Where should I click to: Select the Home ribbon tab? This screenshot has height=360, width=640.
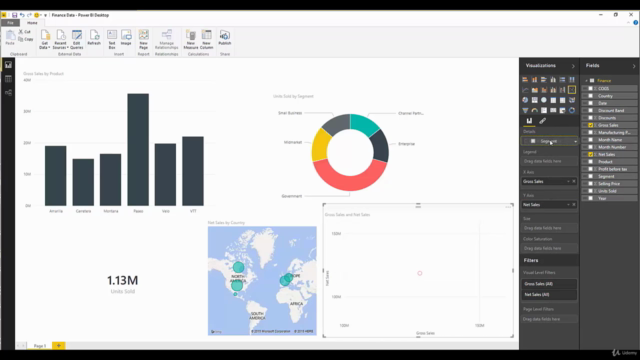coord(32,23)
